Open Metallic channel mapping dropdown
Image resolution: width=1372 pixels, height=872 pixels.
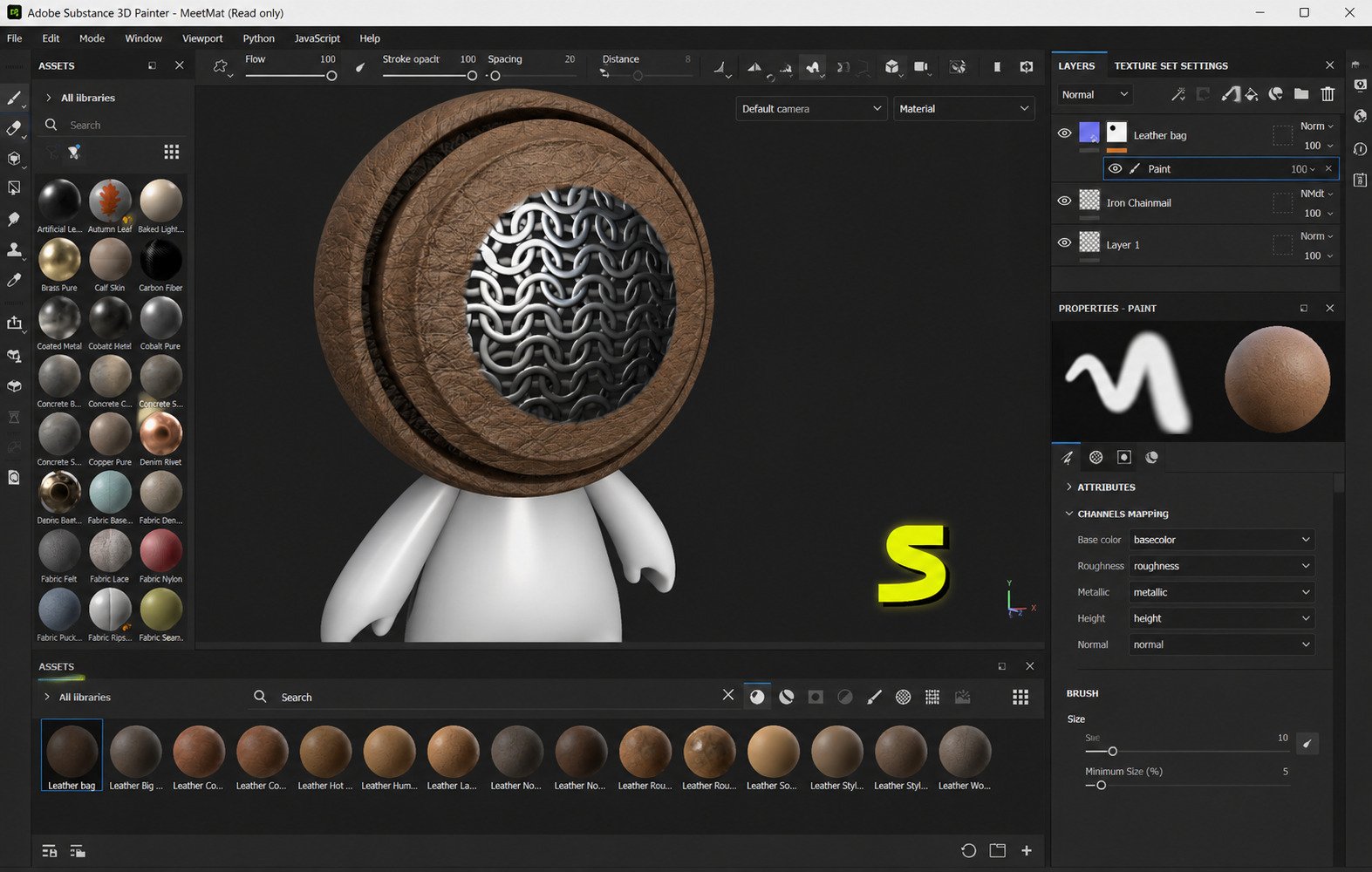1221,592
